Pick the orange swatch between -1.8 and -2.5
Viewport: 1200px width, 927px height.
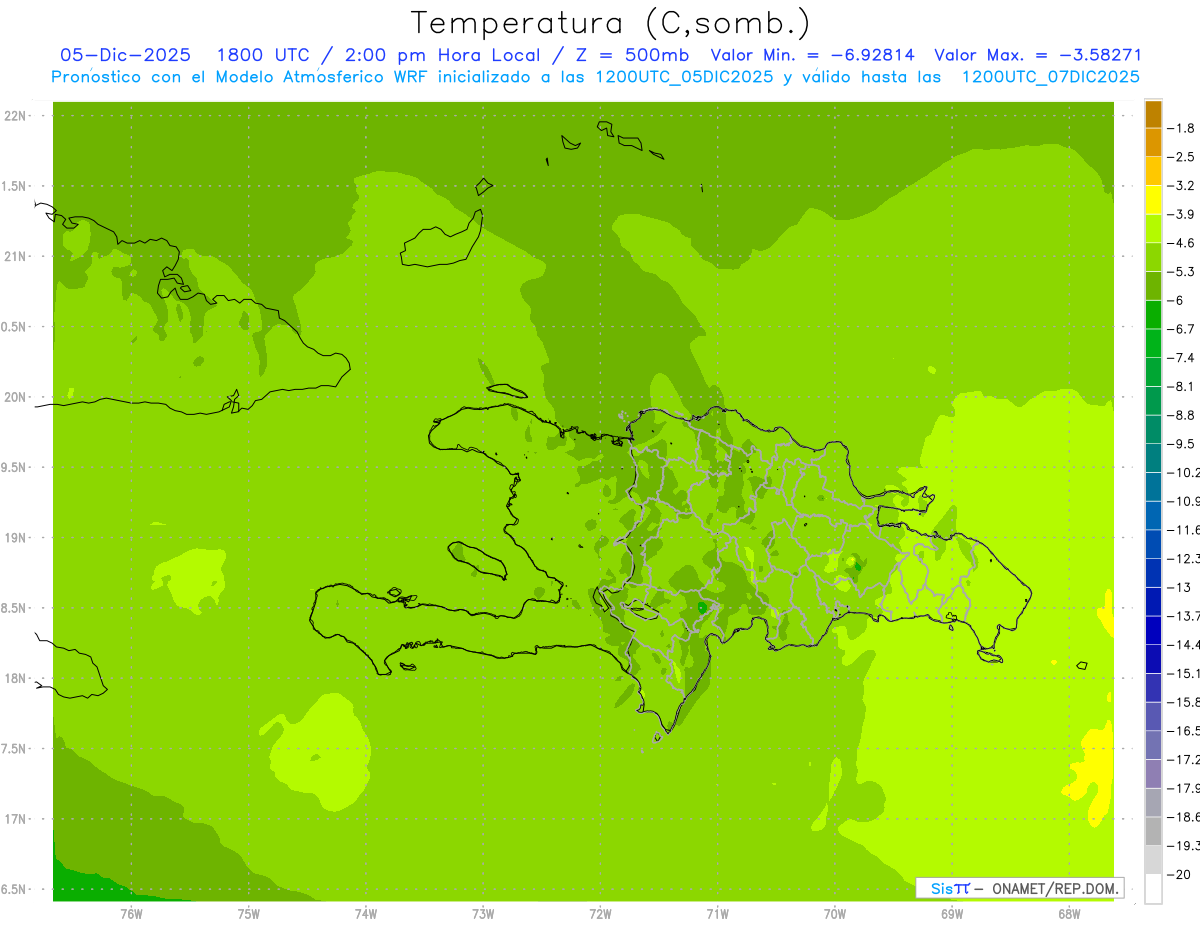1153,142
